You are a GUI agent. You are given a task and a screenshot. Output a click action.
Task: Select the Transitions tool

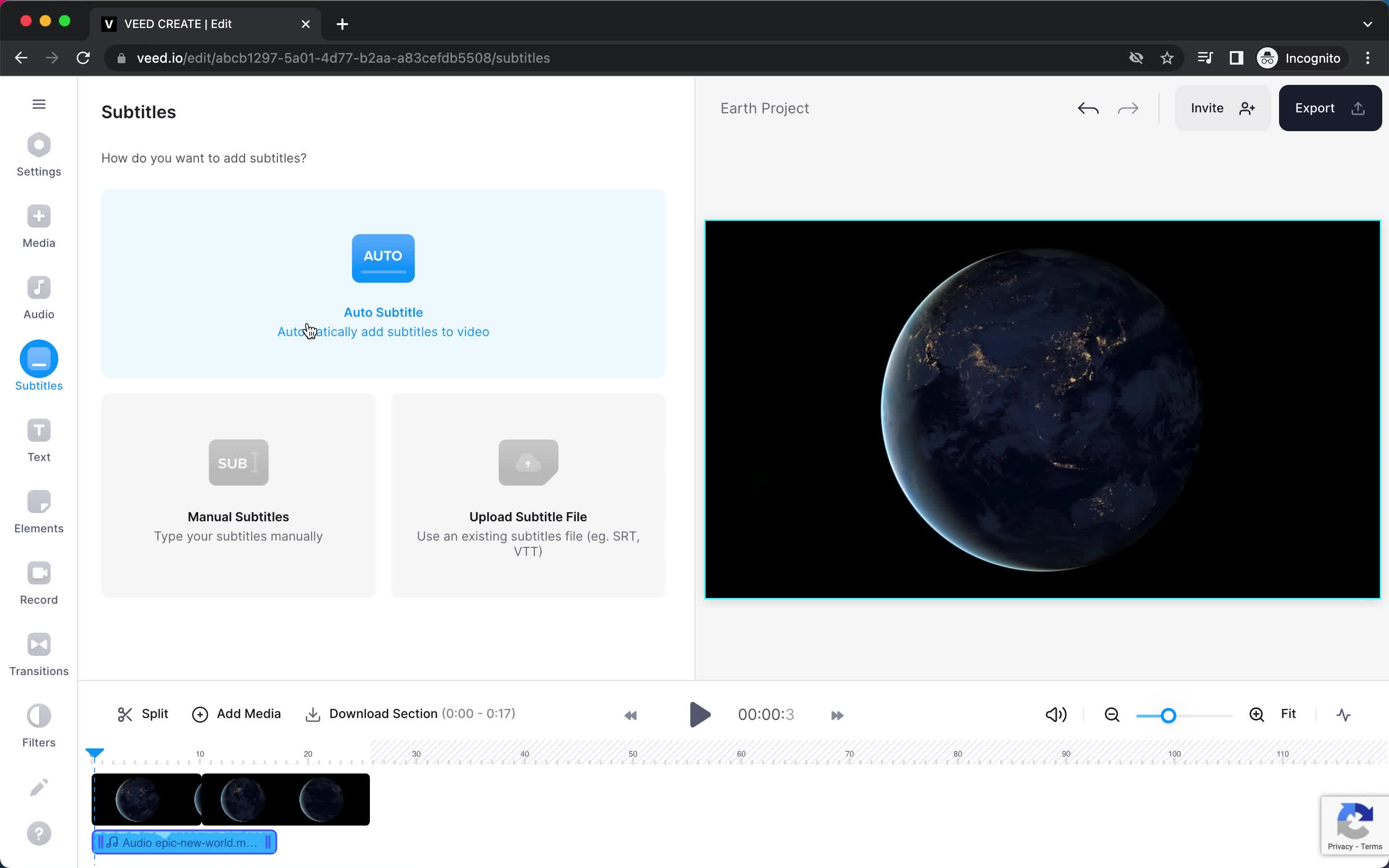(38, 654)
